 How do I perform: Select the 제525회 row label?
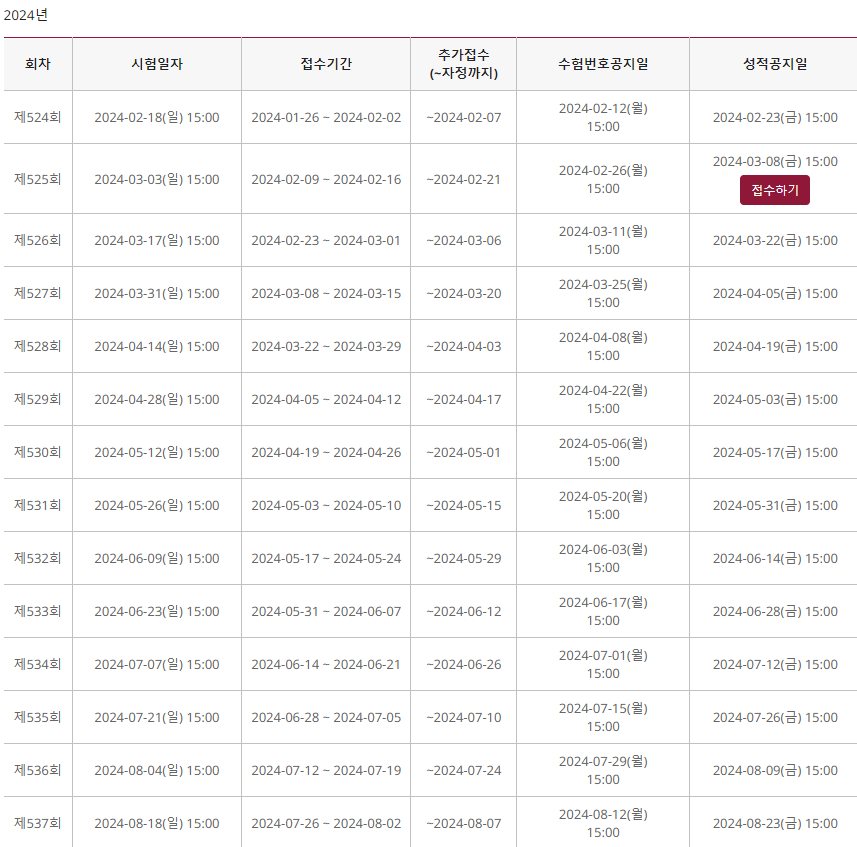point(38,179)
